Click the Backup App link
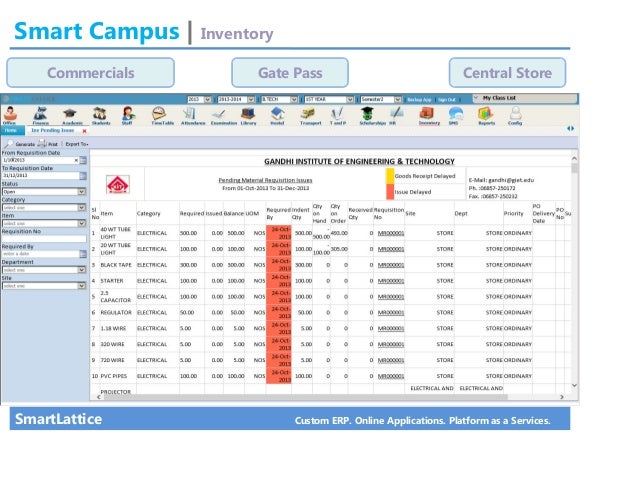The image size is (638, 493). (419, 100)
